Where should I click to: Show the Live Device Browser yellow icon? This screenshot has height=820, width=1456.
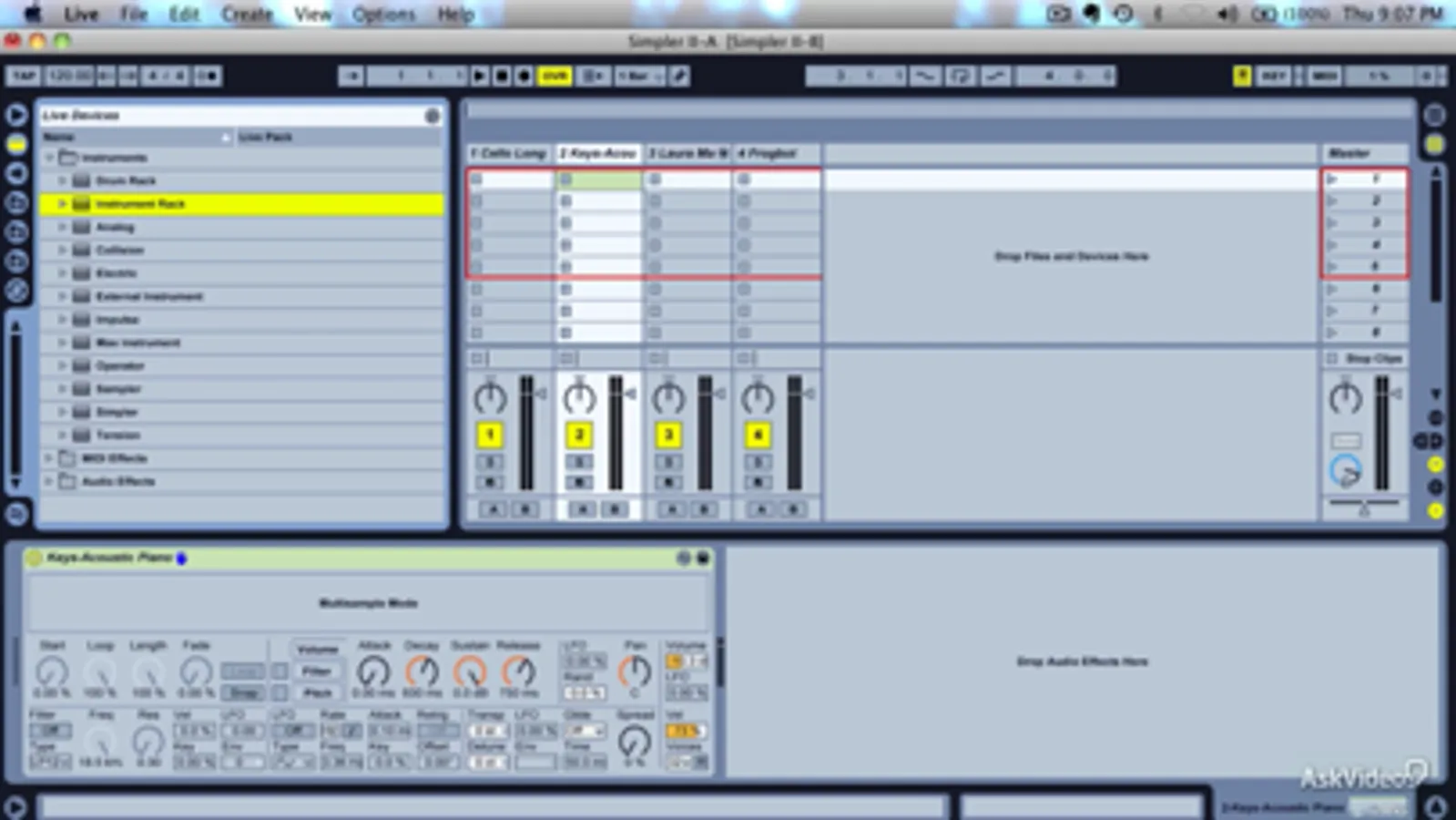16,144
